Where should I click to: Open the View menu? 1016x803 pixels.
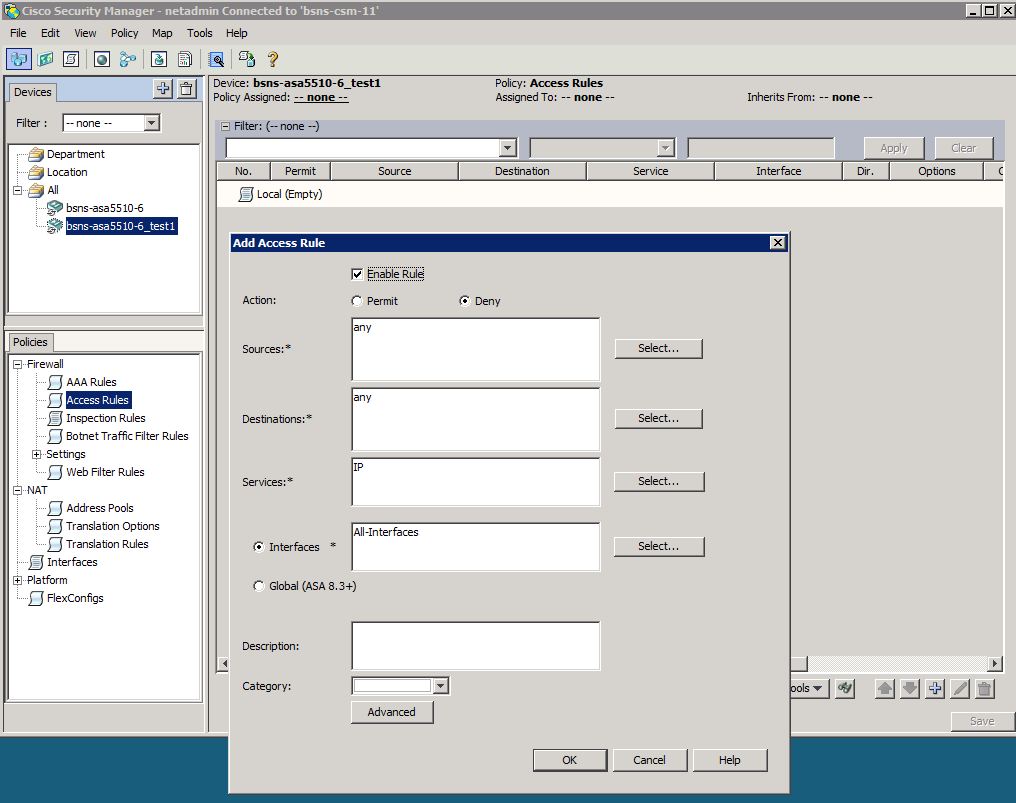point(85,33)
